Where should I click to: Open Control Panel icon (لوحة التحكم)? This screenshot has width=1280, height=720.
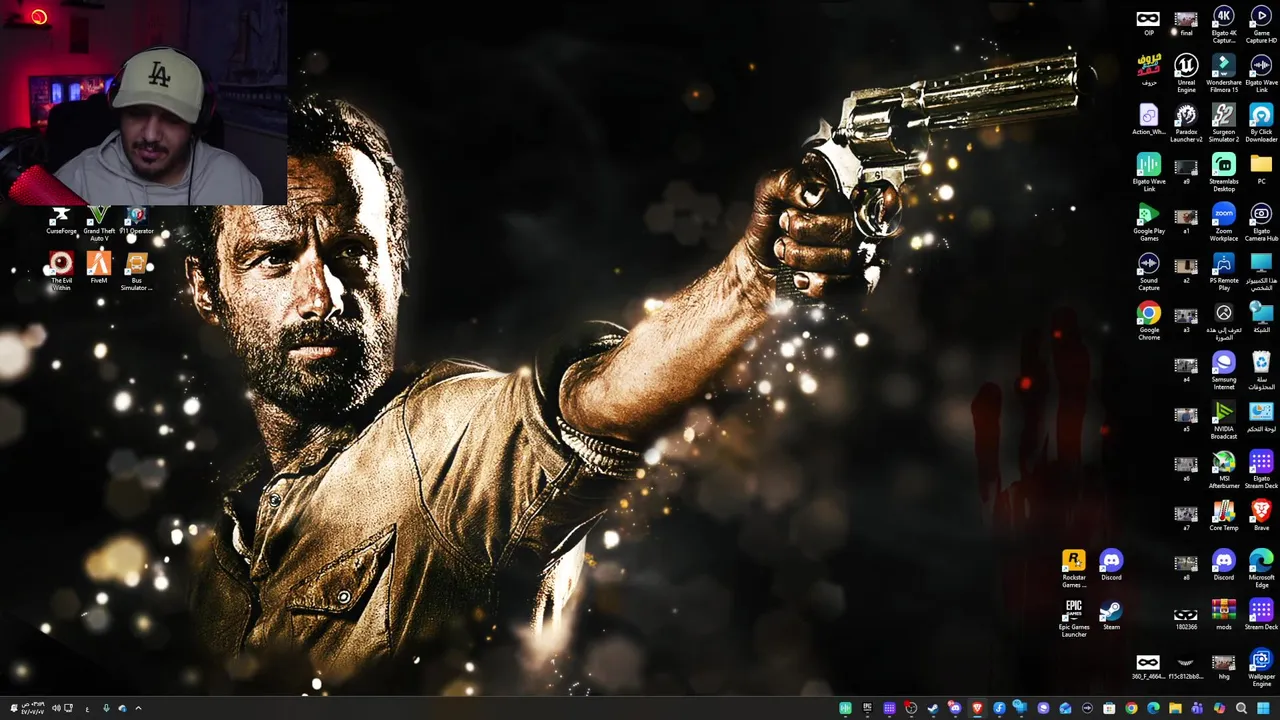click(1261, 416)
